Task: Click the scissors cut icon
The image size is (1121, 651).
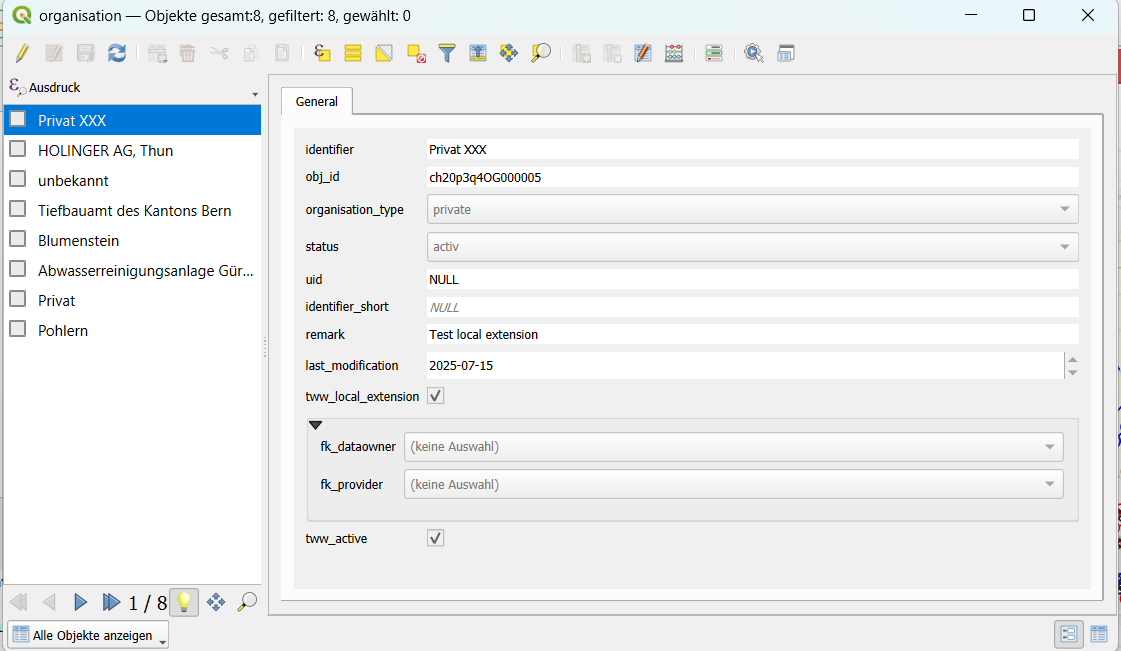Action: (x=219, y=53)
